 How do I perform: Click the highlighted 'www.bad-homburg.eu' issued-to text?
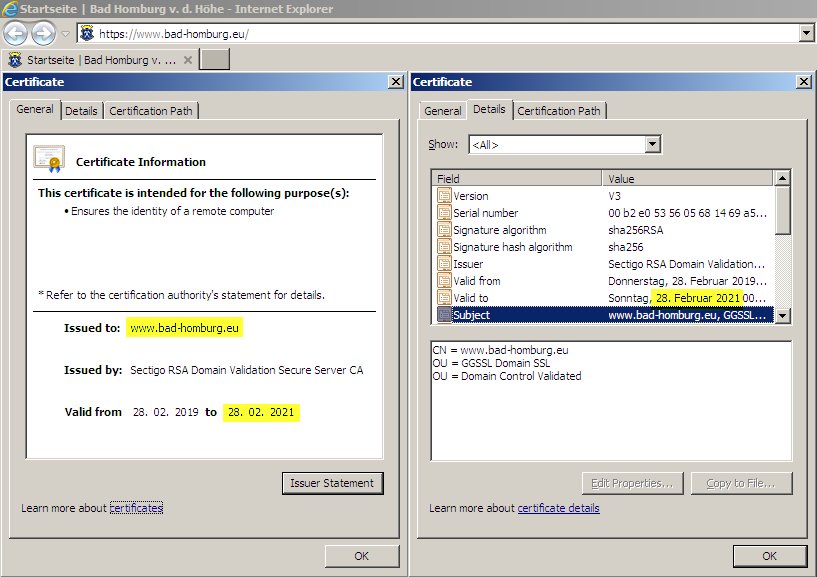pos(184,328)
